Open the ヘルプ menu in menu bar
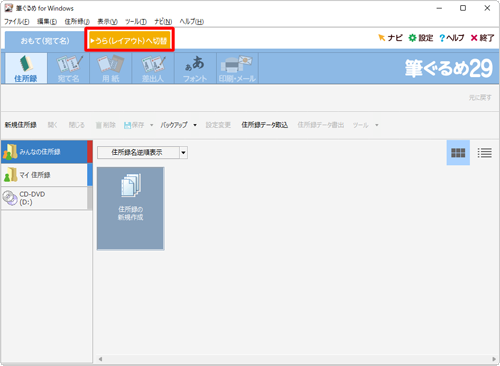This screenshot has height=366, width=500. (192, 22)
